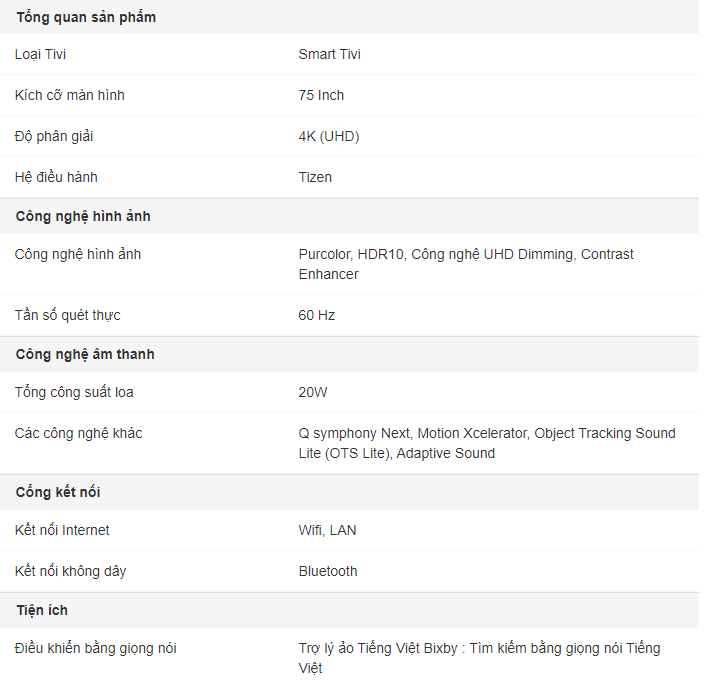Screen dimensions: 716x683
Task: Select the Wifi, LAN connection value
Action: point(327,531)
